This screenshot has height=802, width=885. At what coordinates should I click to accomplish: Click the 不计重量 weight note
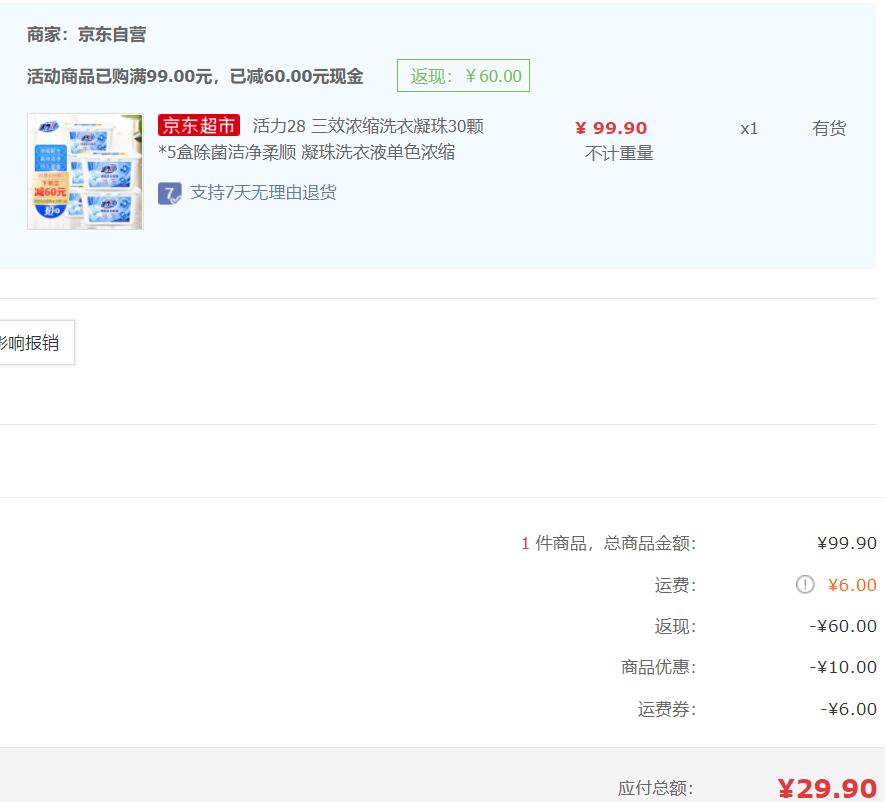[x=619, y=154]
